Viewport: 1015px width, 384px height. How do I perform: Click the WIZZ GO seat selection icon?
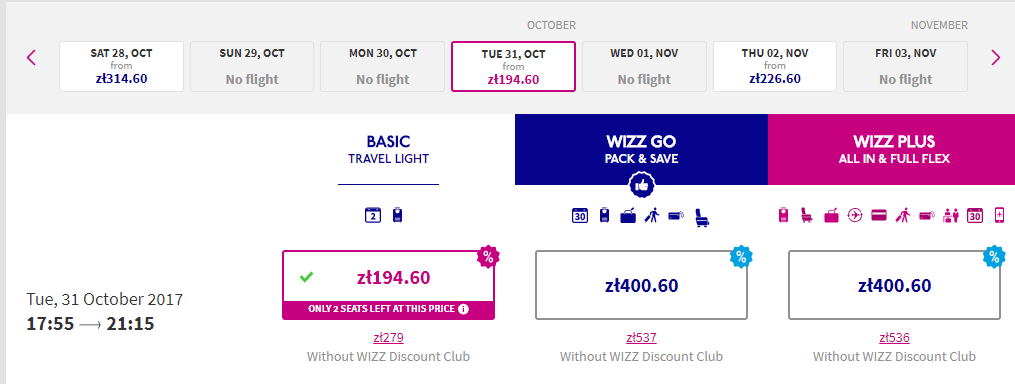pyautogui.click(x=702, y=216)
